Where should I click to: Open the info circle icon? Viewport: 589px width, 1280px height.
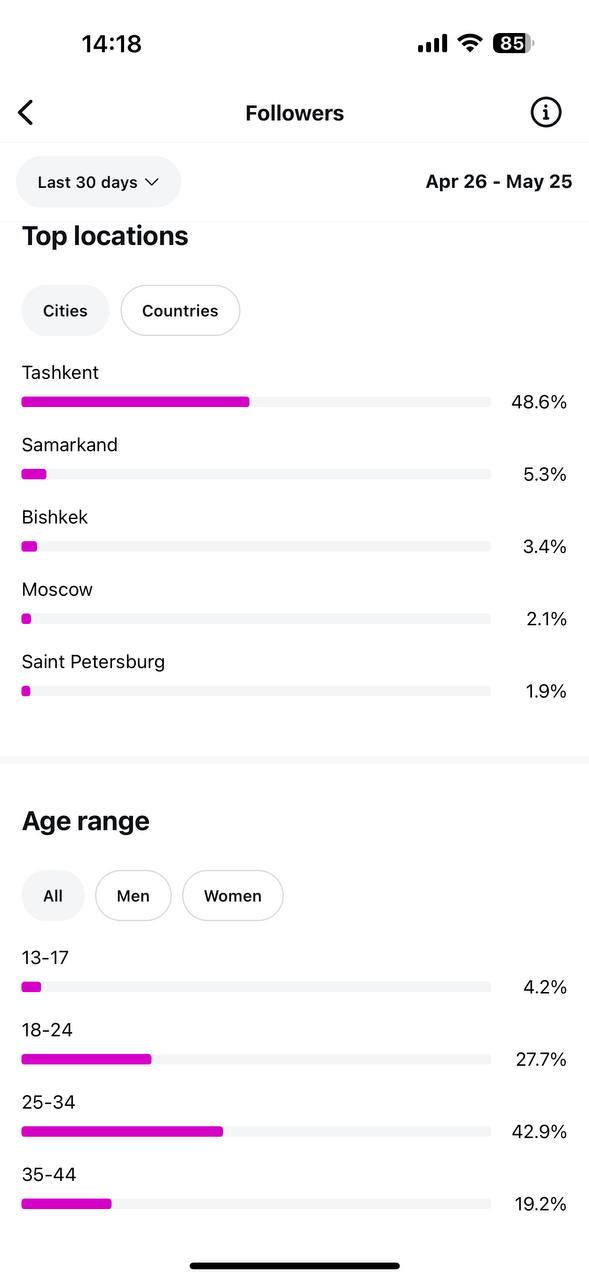pyautogui.click(x=546, y=113)
